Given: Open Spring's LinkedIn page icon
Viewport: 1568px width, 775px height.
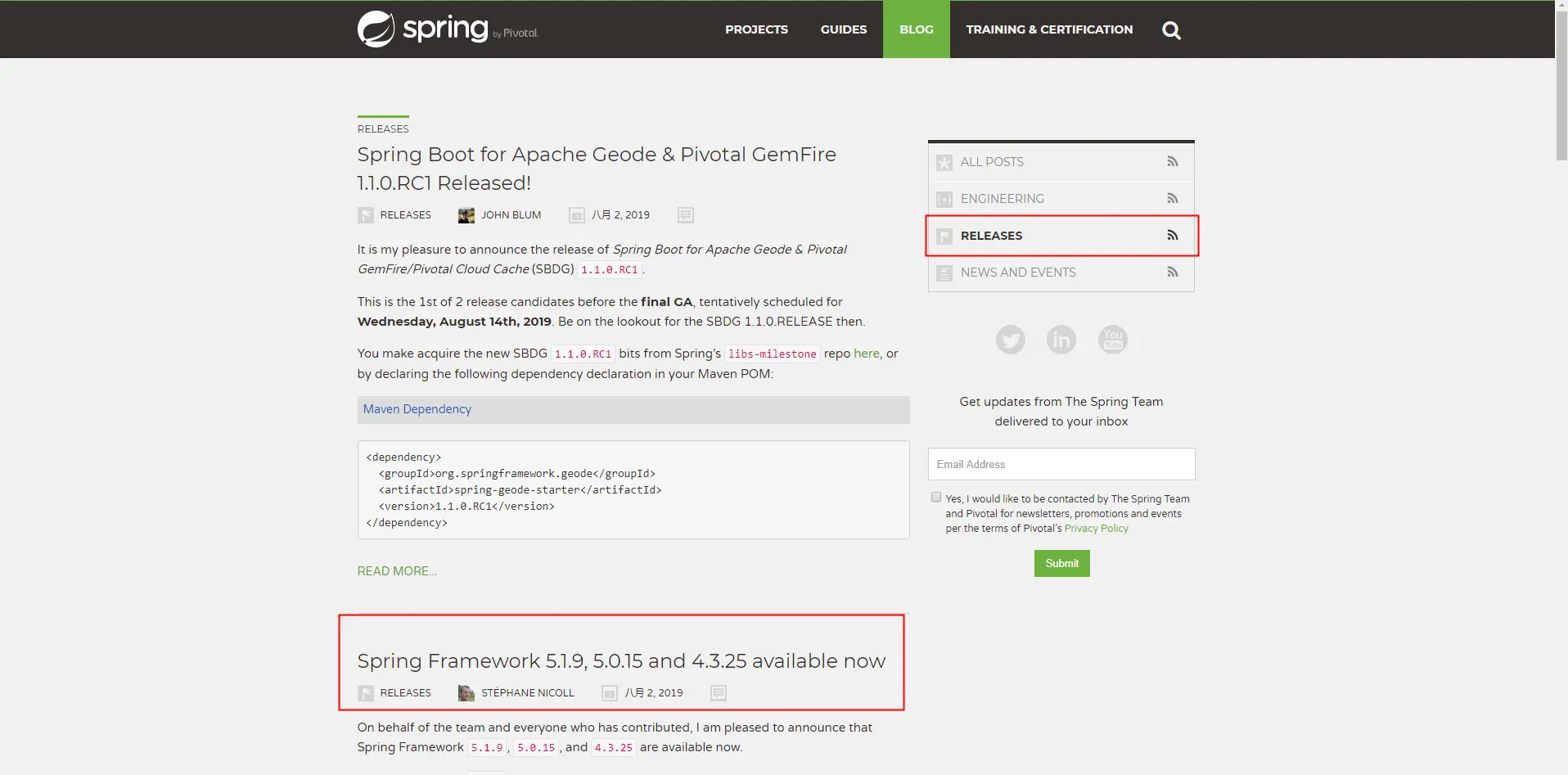Looking at the screenshot, I should (x=1061, y=339).
